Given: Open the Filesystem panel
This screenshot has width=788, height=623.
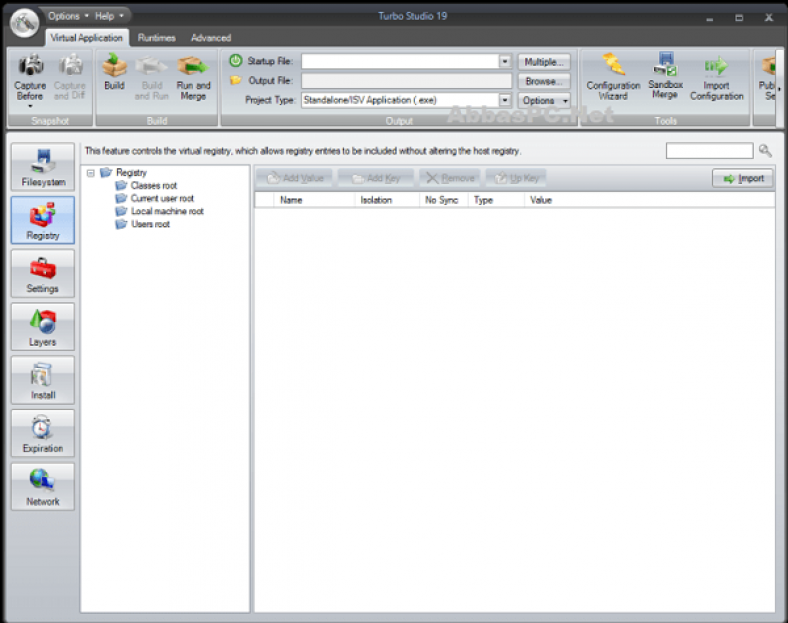Looking at the screenshot, I should click(43, 167).
